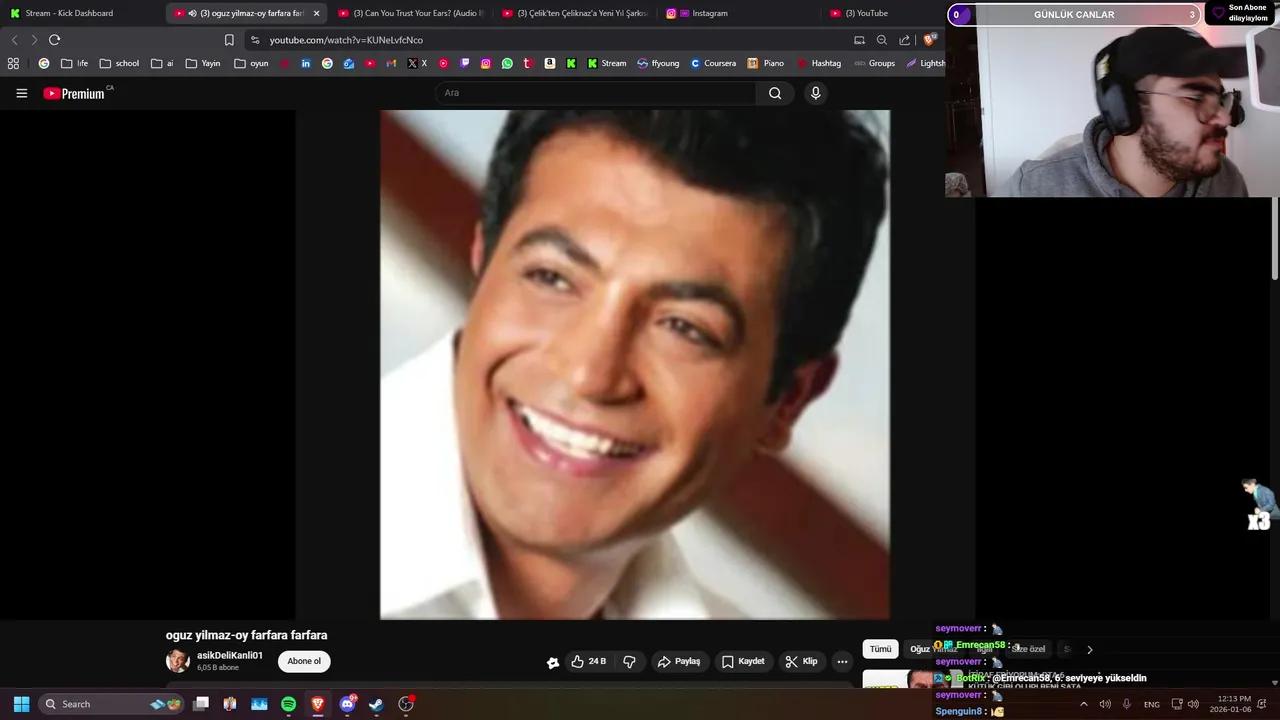1280x720 pixels.
Task: Open Steam from the taskbar
Action: pyautogui.click(x=376, y=704)
